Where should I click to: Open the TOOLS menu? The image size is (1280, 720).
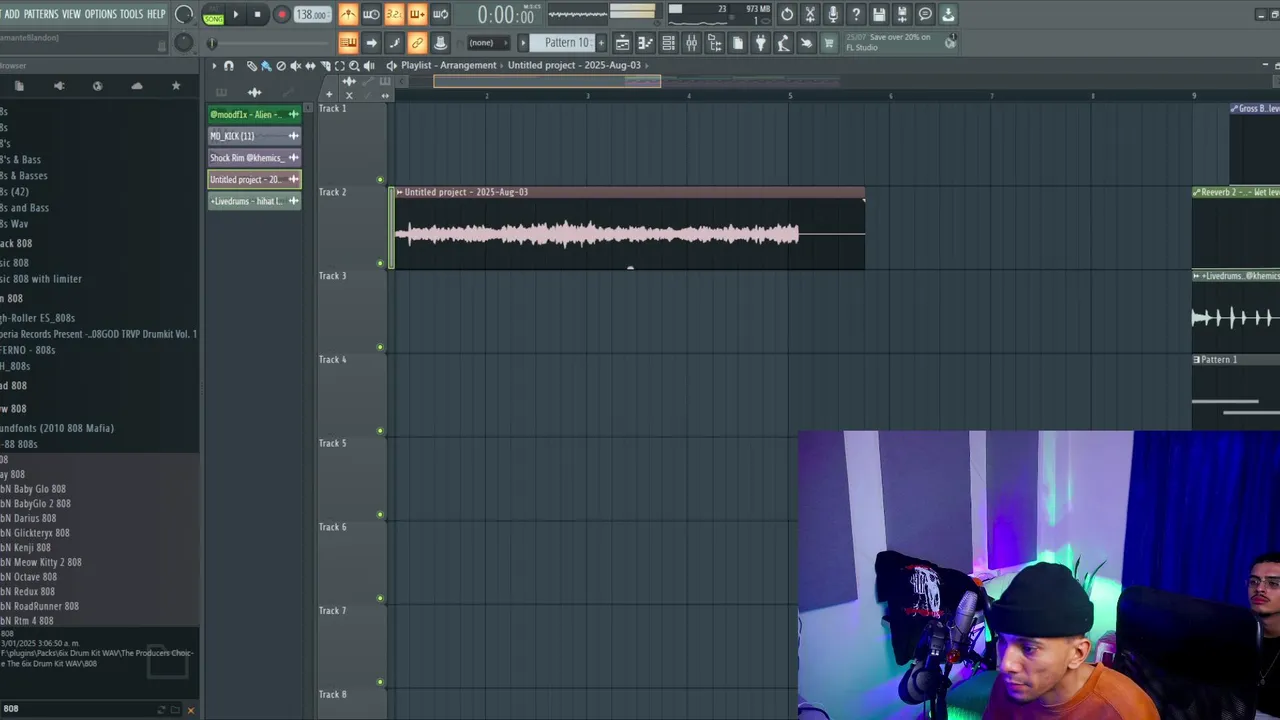132,14
